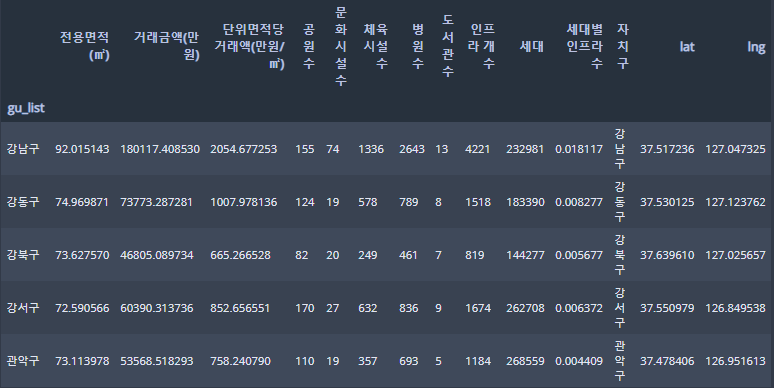This screenshot has height=388, width=774.
Task: Click cell value 0.004409
Action: (579, 361)
